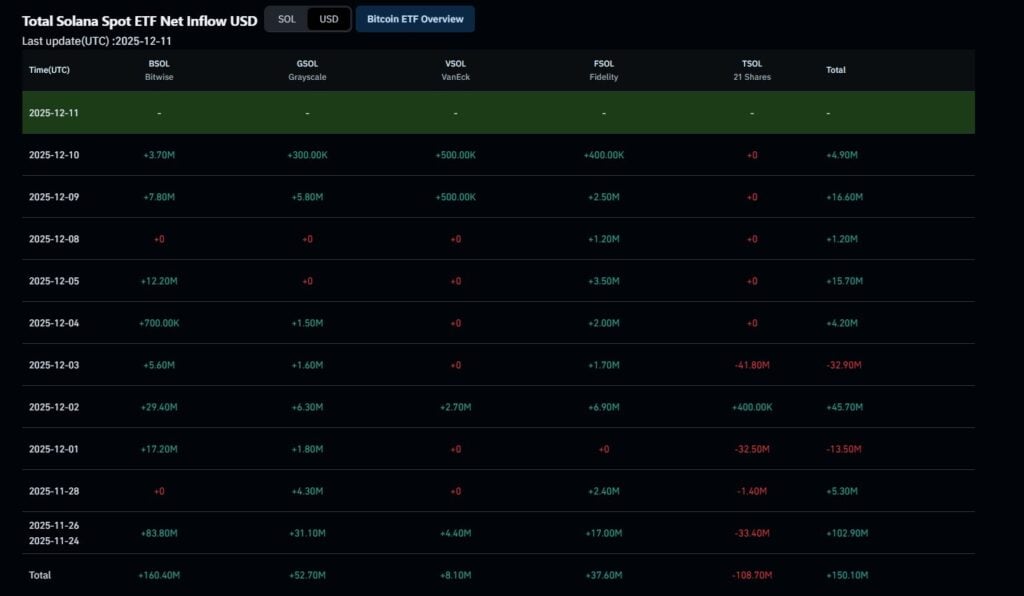This screenshot has width=1024, height=596.
Task: Sort table by the Total column
Action: click(836, 70)
